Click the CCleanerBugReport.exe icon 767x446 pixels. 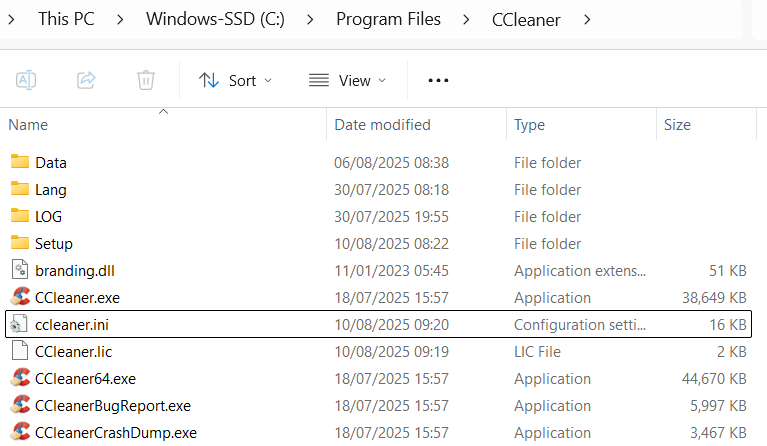point(20,405)
